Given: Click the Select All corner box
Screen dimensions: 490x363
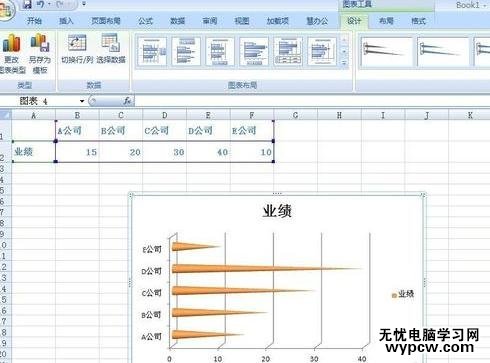Looking at the screenshot, I should [6, 115].
